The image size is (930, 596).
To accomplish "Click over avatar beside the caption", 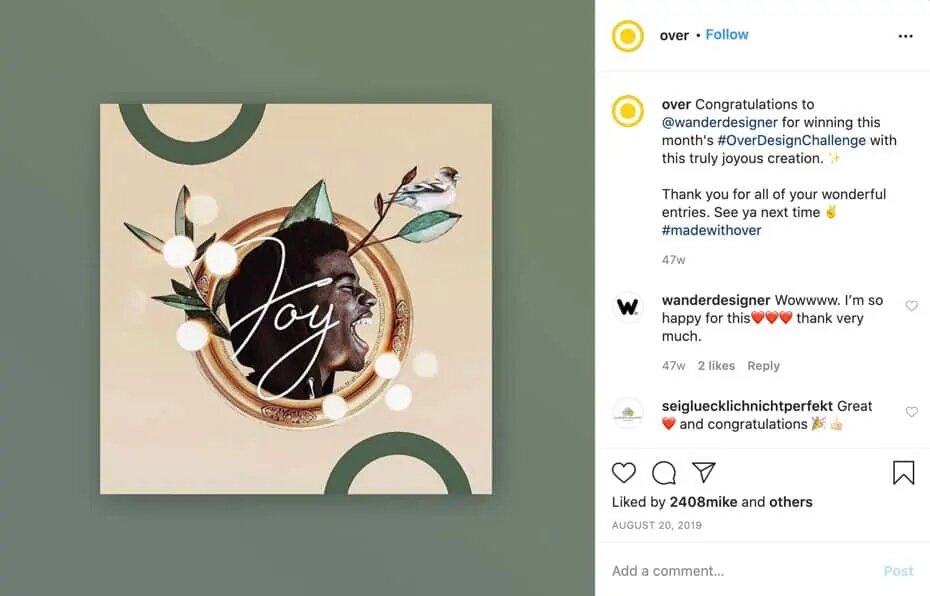I will click(628, 110).
